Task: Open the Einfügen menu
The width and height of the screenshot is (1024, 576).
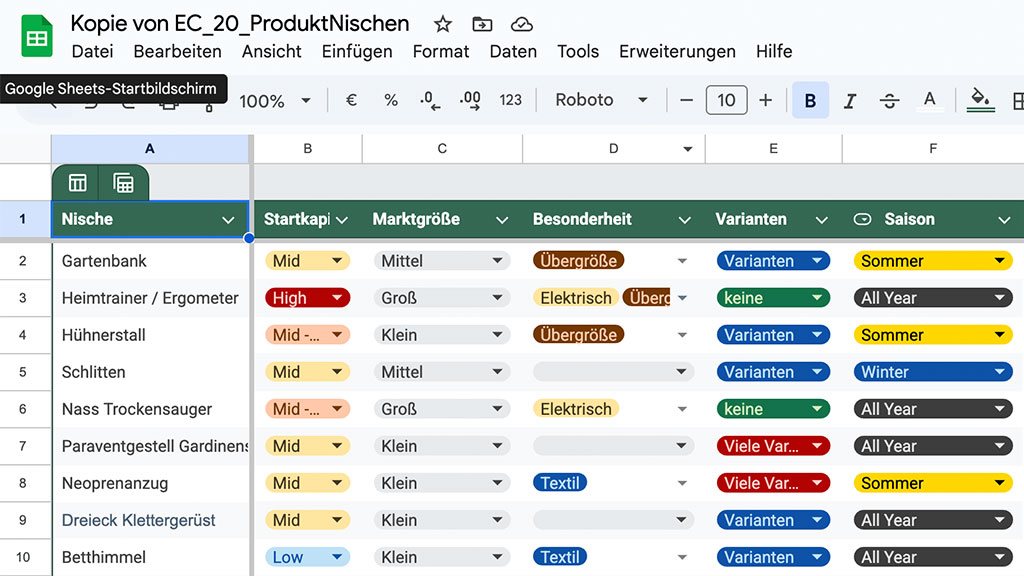Action: 357,52
